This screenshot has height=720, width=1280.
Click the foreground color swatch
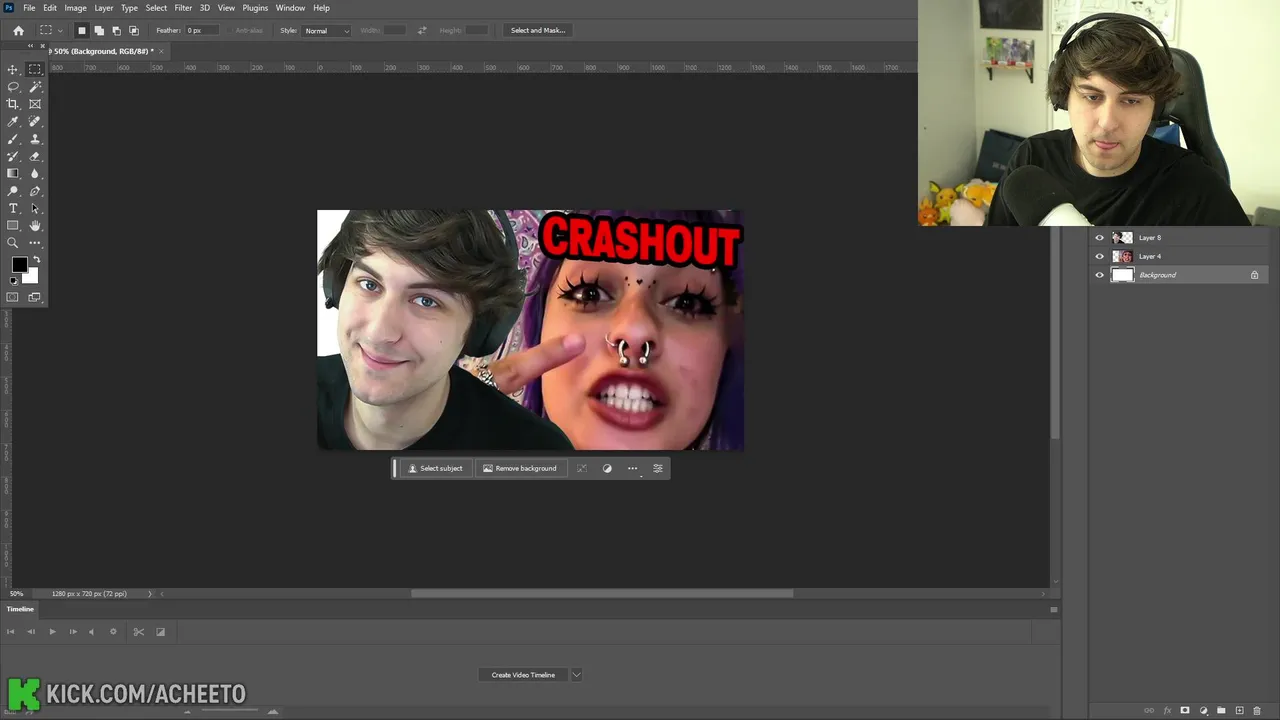18,265
